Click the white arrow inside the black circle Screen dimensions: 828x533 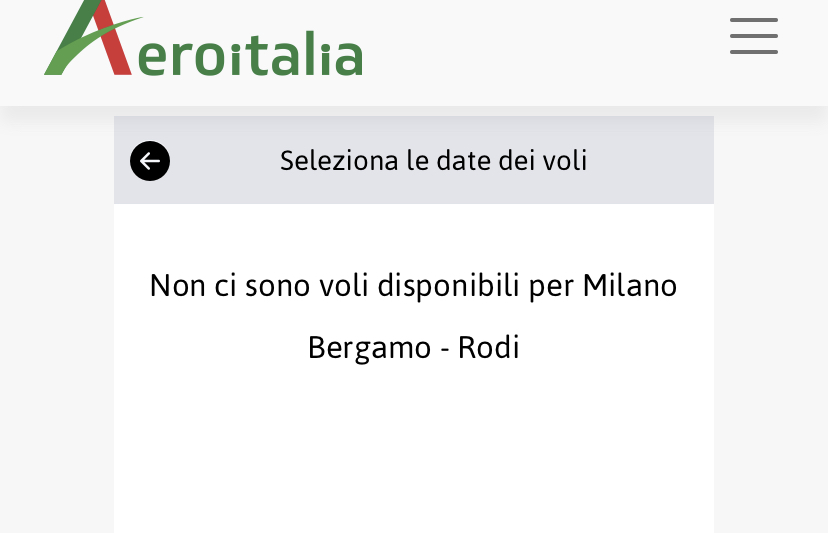(150, 161)
